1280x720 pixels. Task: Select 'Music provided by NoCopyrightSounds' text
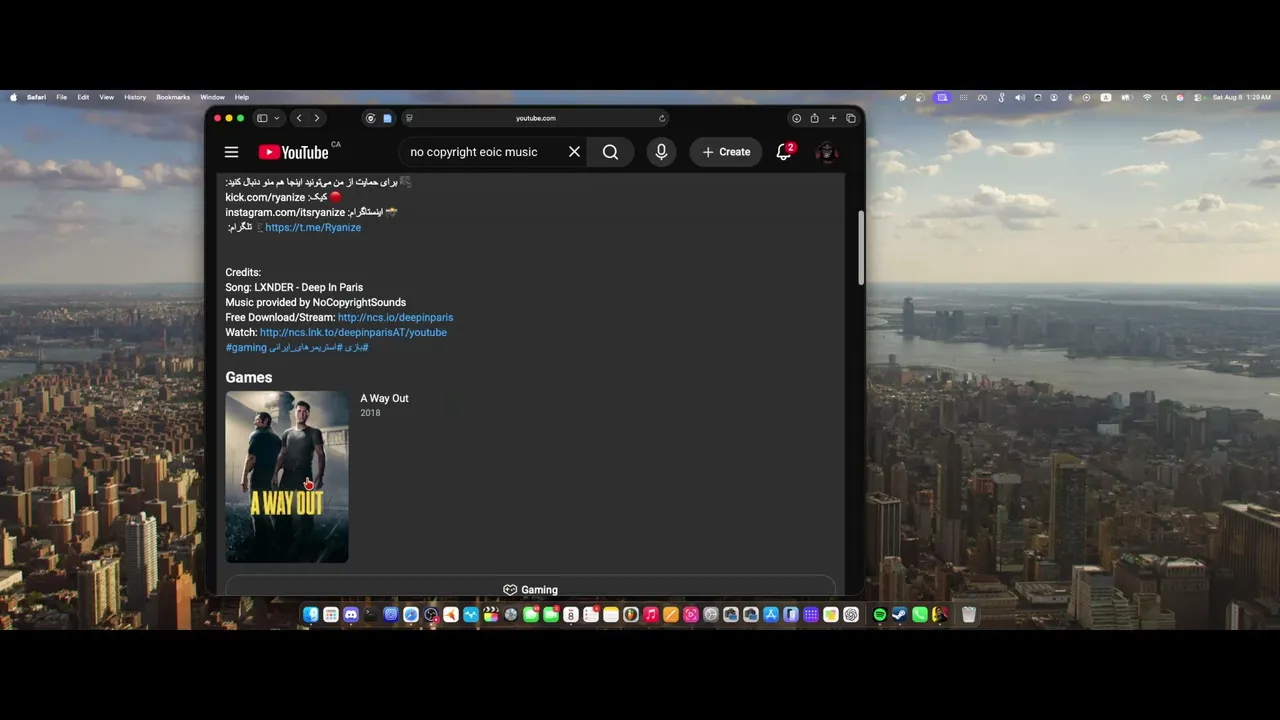tap(316, 302)
